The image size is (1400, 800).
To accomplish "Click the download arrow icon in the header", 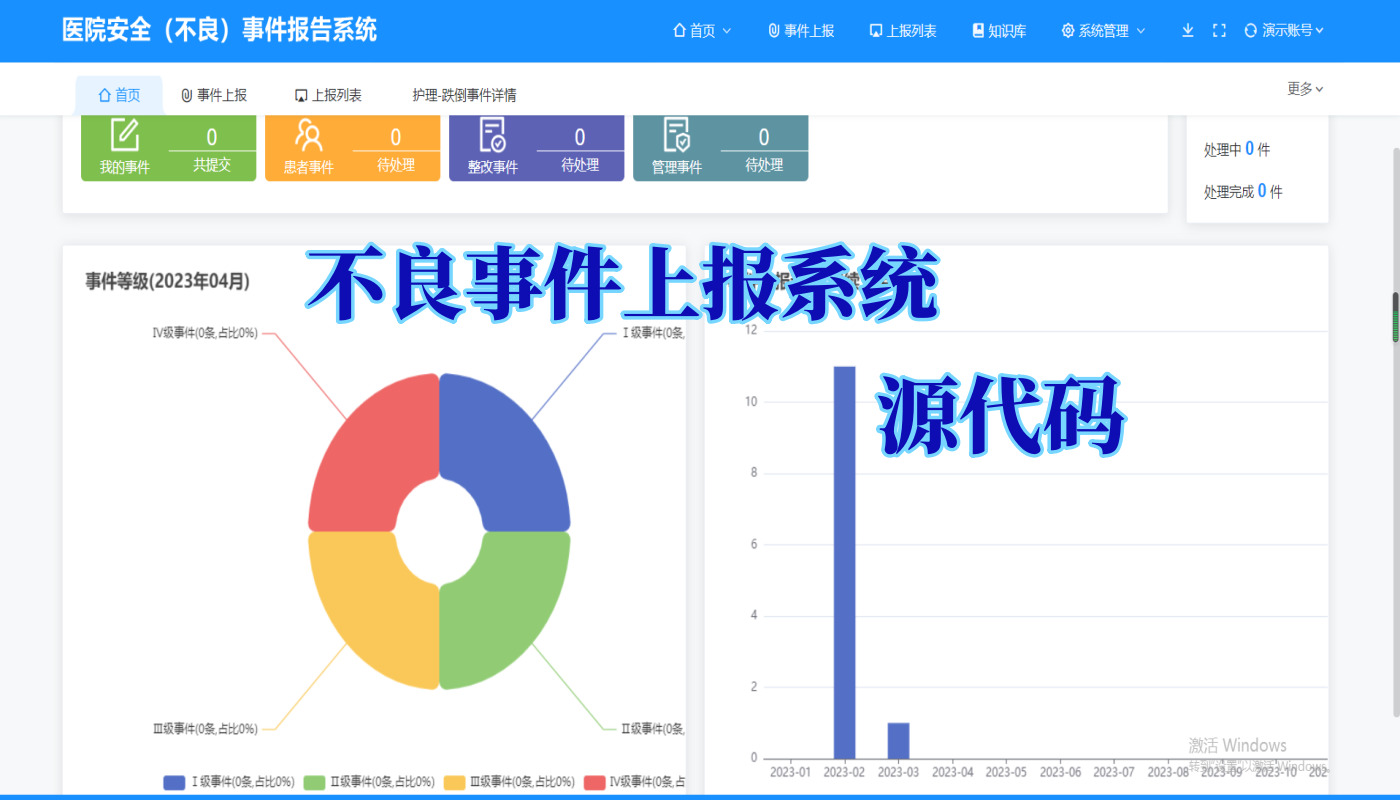I will 1188,30.
